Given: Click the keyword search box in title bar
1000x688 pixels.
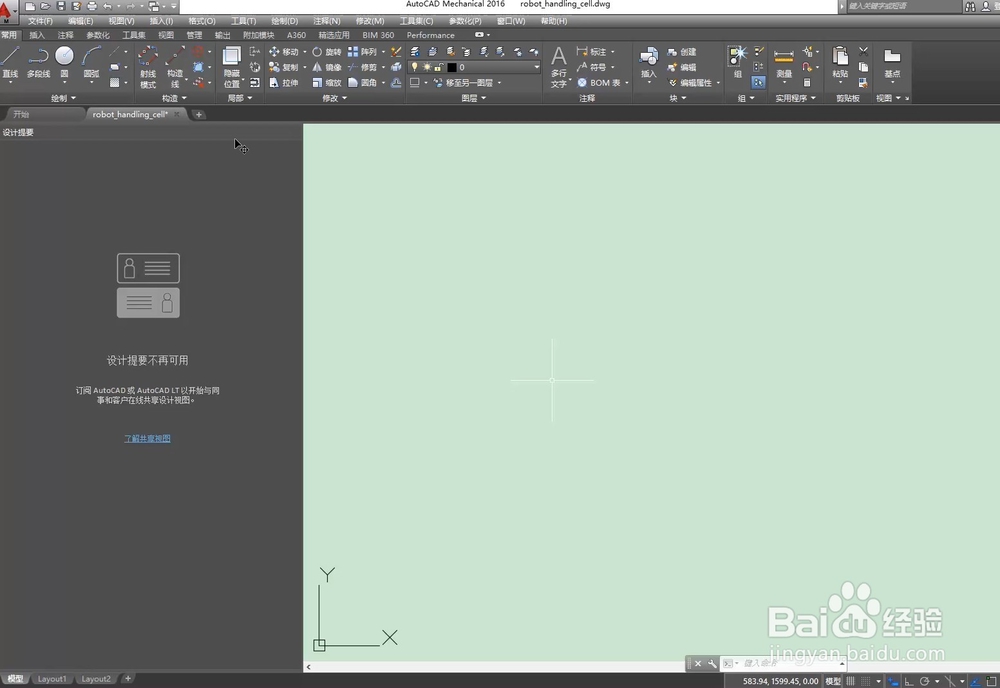Looking at the screenshot, I should coord(903,6).
